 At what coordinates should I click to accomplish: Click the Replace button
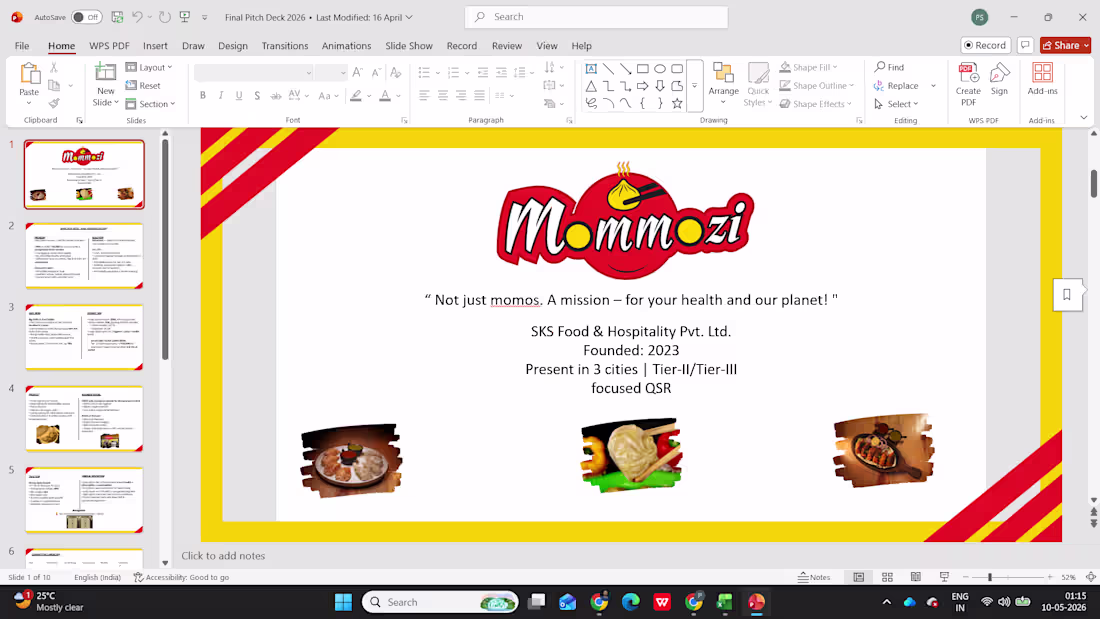pos(896,86)
